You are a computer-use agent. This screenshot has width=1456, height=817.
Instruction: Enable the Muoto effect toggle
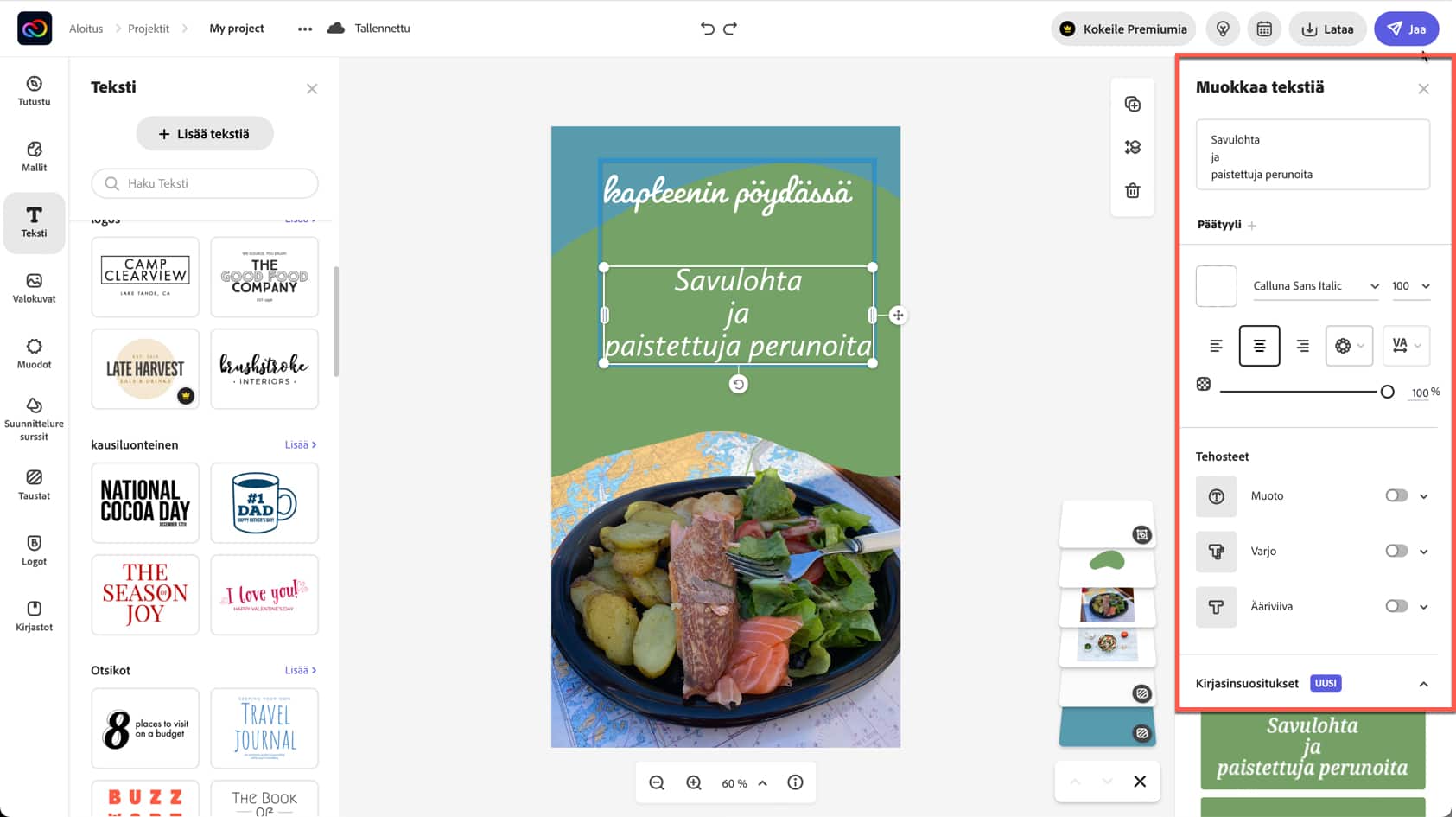(1396, 495)
